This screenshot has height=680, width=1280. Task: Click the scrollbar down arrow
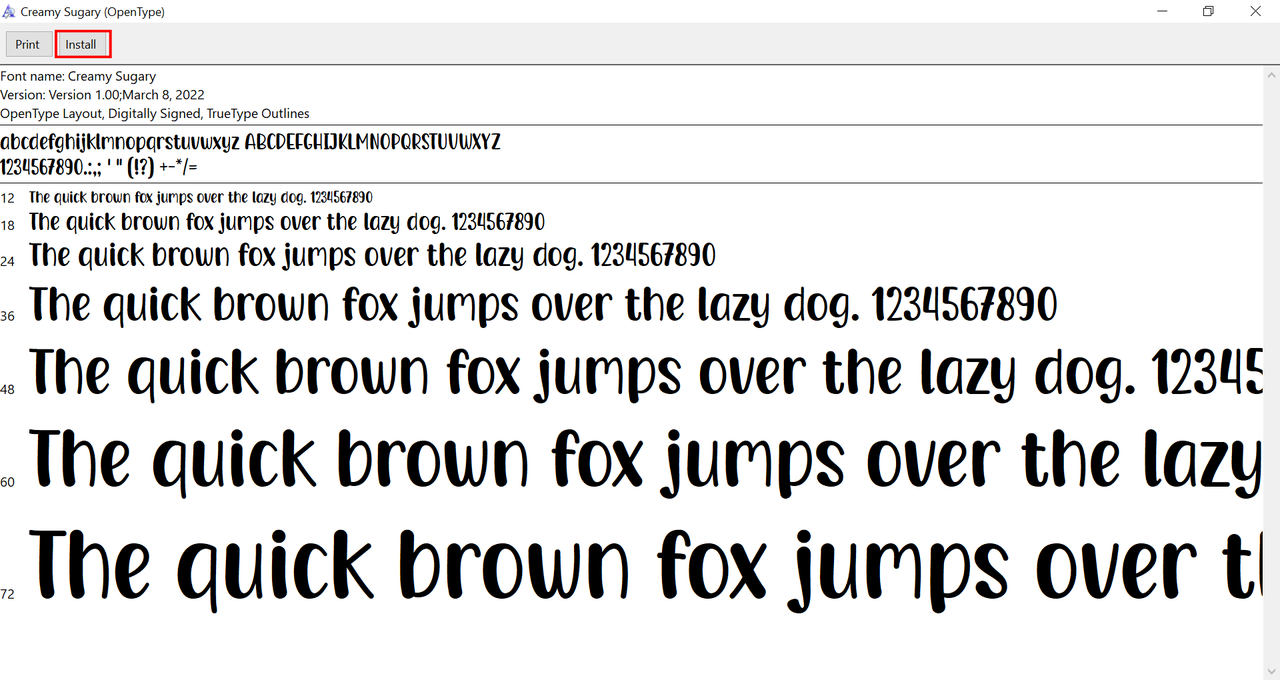(x=1271, y=671)
